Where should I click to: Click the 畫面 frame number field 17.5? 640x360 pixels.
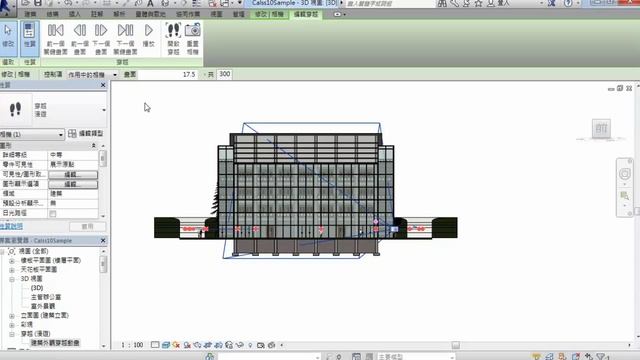tap(168, 75)
